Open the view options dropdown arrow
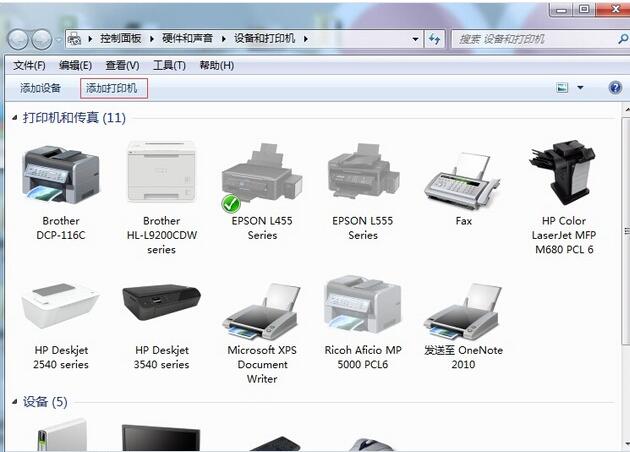Image resolution: width=630 pixels, height=452 pixels. point(580,87)
